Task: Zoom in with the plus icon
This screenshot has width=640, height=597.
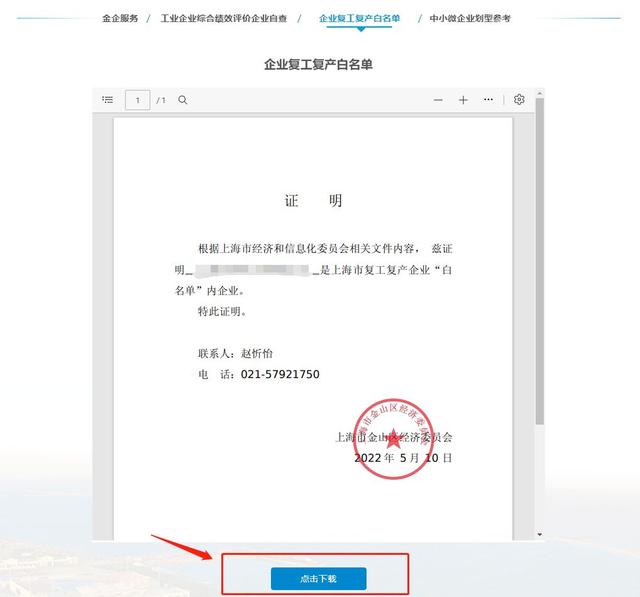Action: (x=463, y=100)
